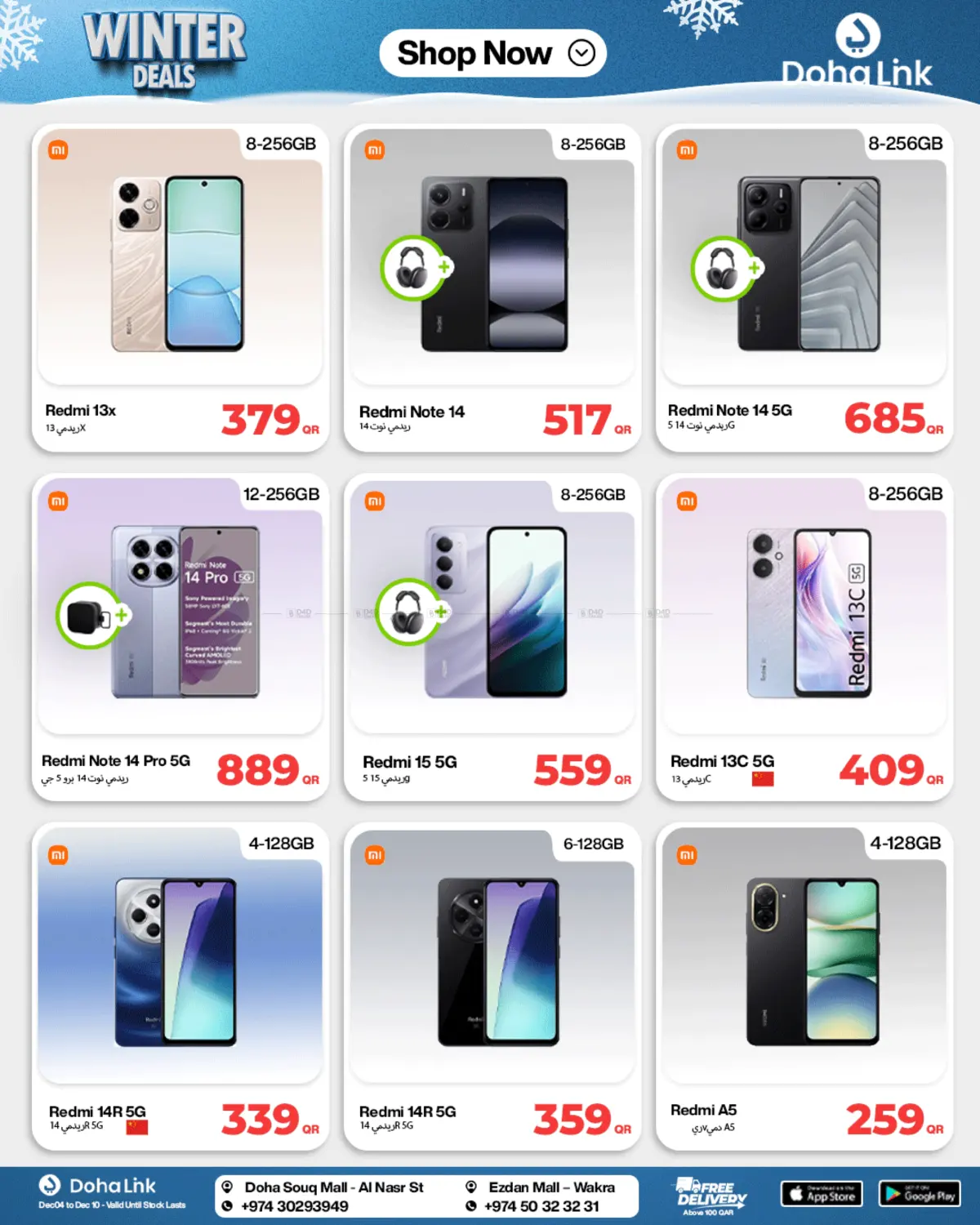Open the App Store download badge
This screenshot has width=980, height=1225.
point(822,1194)
